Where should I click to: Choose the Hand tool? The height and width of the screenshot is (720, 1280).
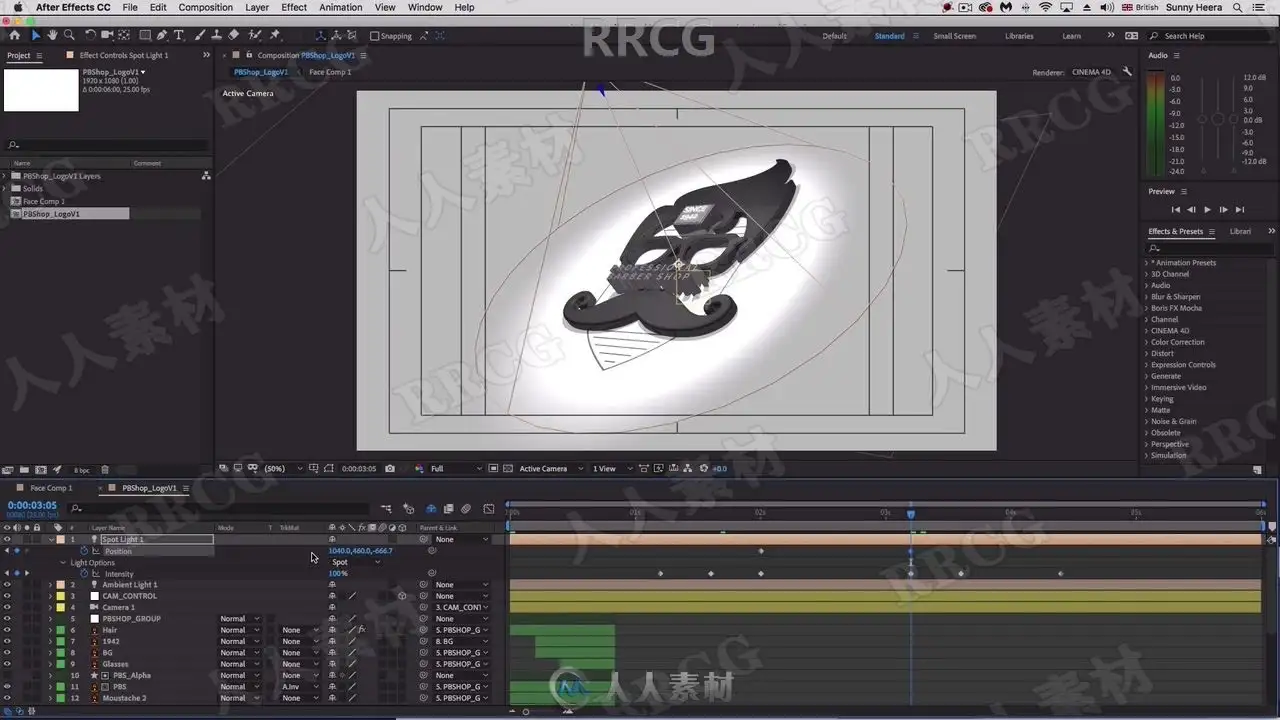pyautogui.click(x=53, y=36)
